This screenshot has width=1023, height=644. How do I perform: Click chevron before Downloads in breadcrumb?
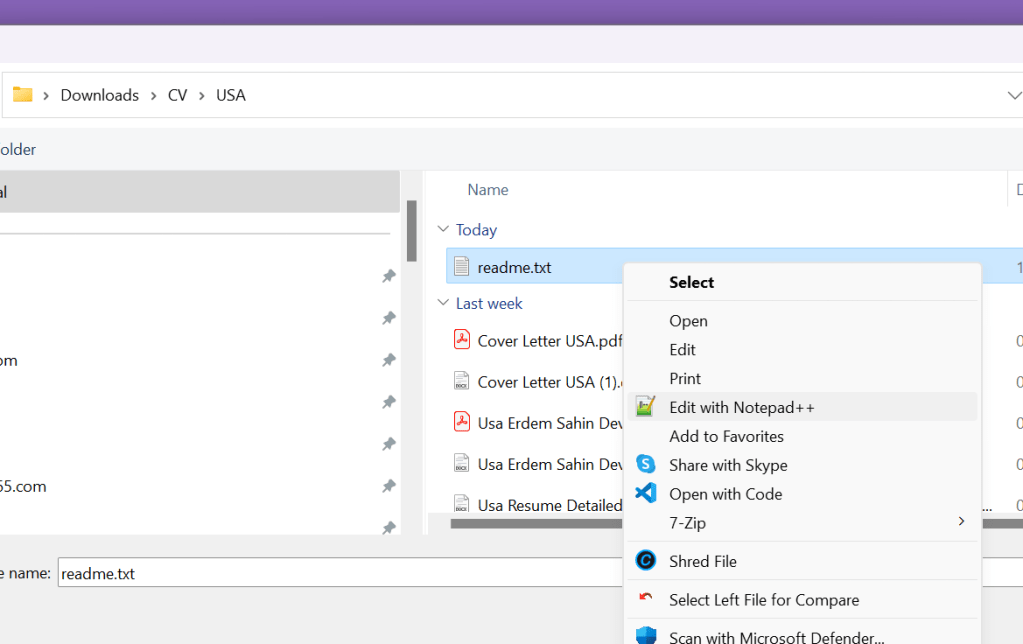point(46,96)
